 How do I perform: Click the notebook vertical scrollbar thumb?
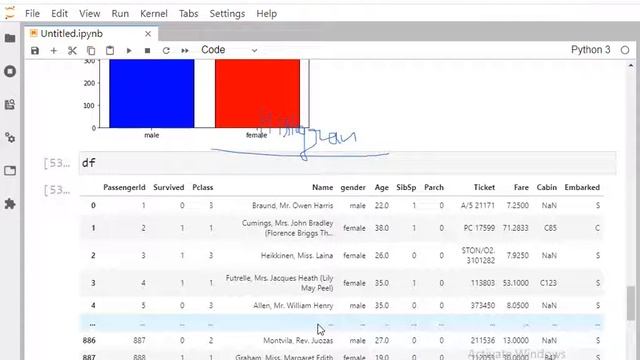(x=631, y=303)
